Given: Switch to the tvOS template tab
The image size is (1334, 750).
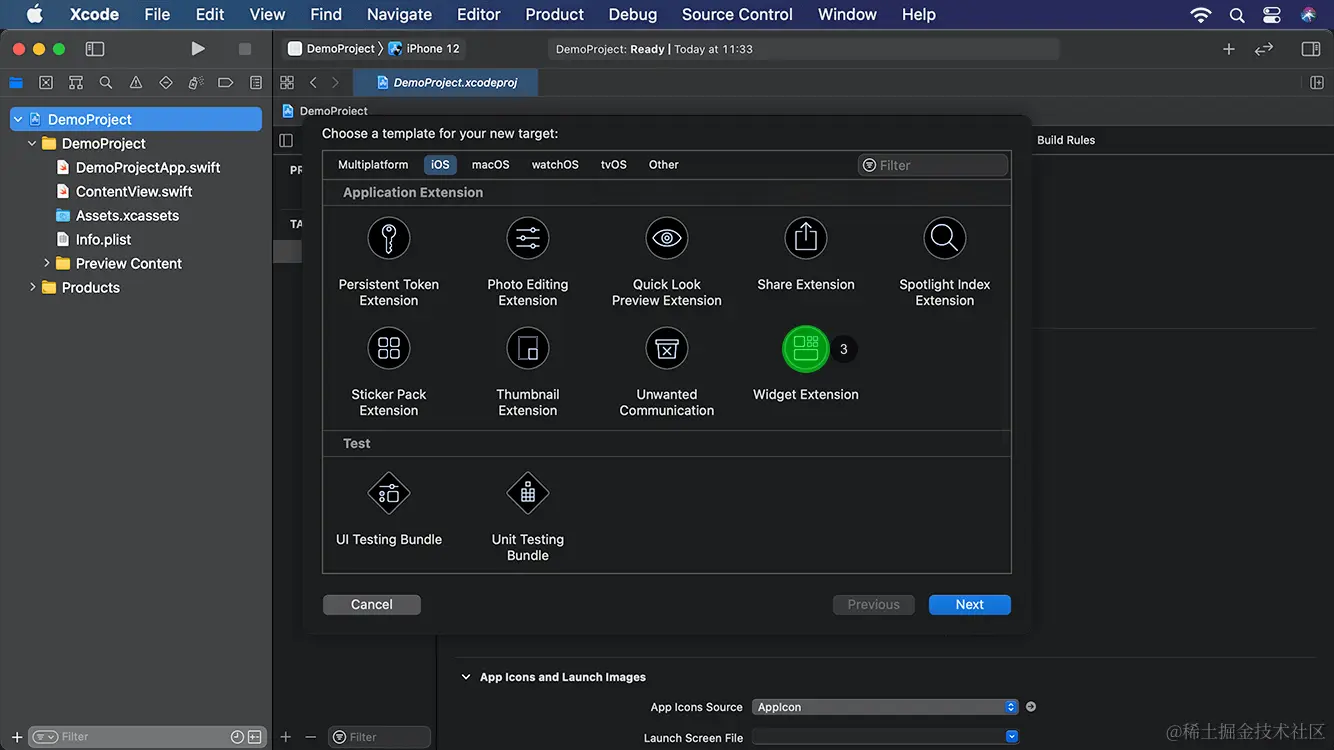Looking at the screenshot, I should click(x=614, y=164).
